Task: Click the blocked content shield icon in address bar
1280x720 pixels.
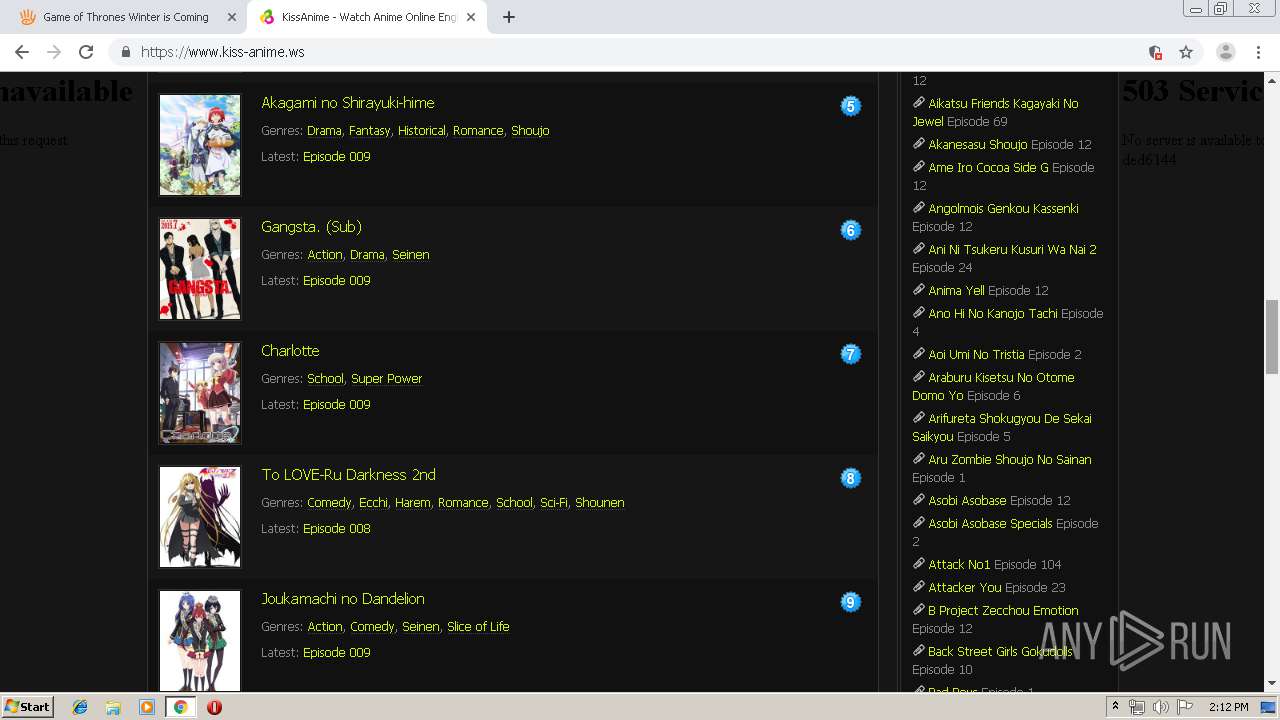Action: coord(1155,52)
